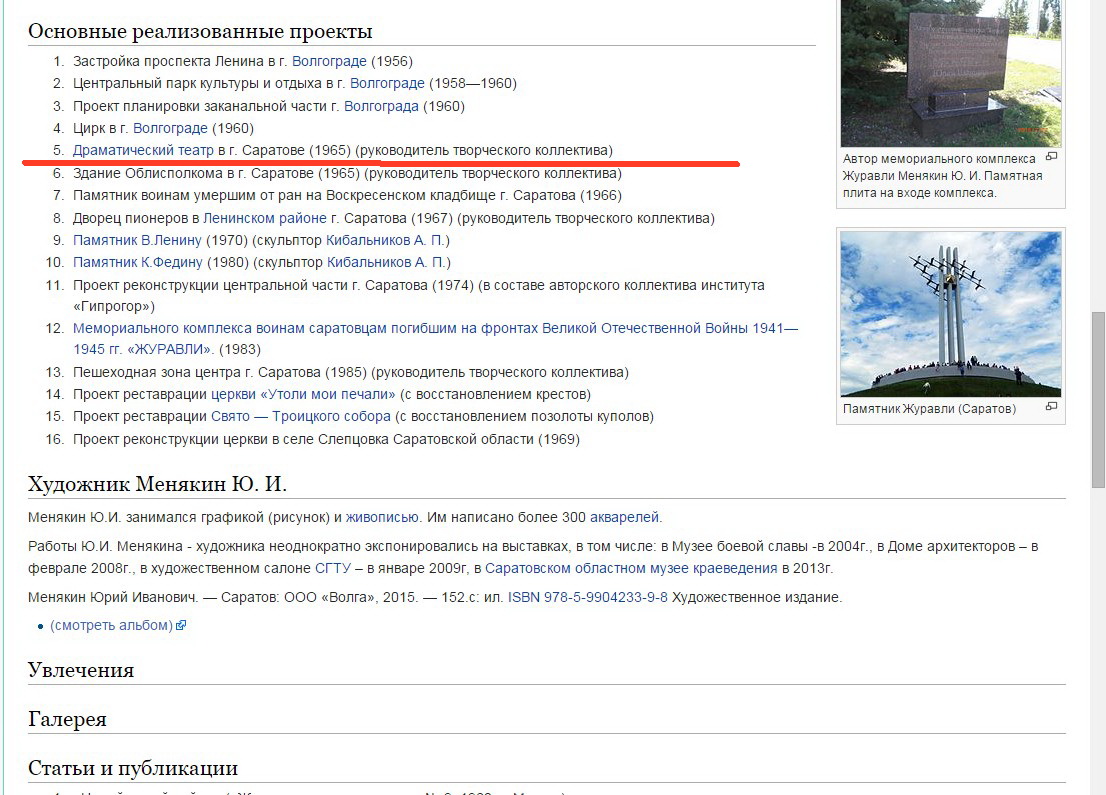Viewport: 1106px width, 795px height.
Task: Click the Пешеходная зона центра list item
Action: [x=351, y=372]
